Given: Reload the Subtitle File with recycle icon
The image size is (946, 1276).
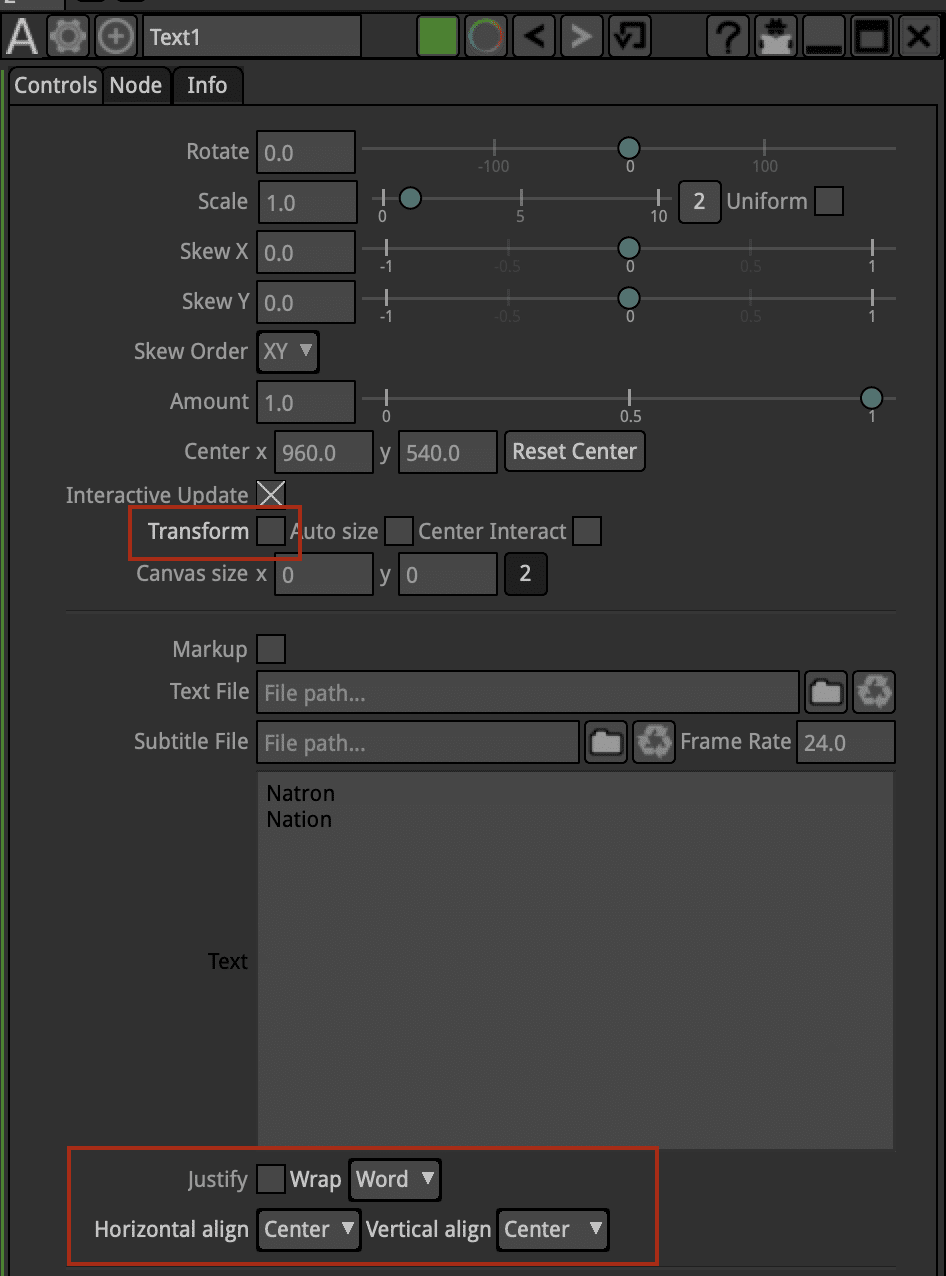Looking at the screenshot, I should (x=655, y=742).
